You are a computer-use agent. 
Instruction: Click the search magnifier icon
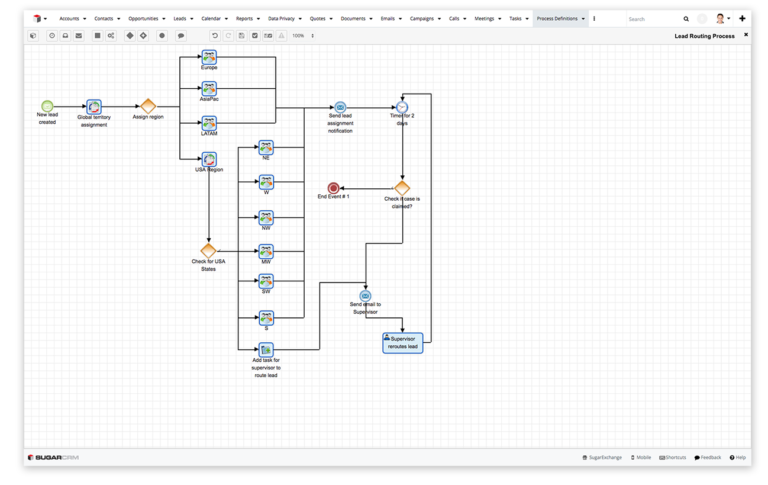(x=686, y=18)
